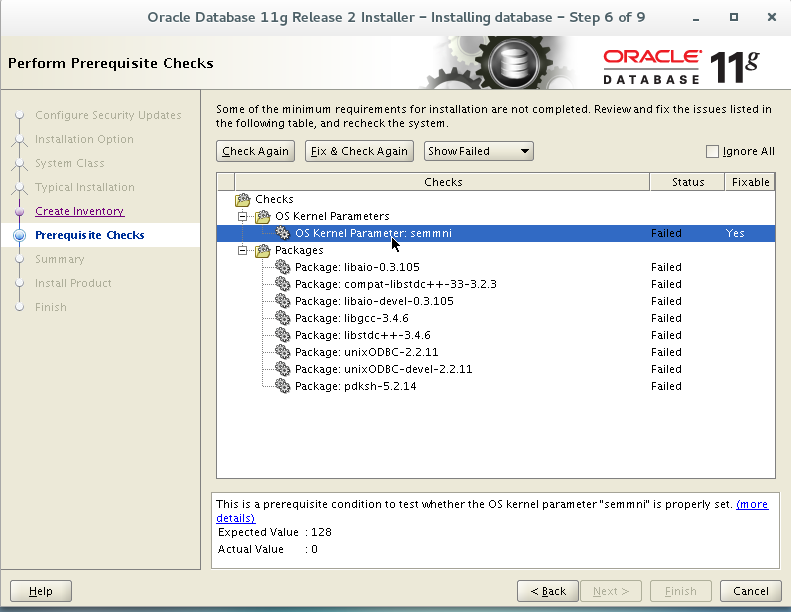Image resolution: width=791 pixels, height=612 pixels.
Task: Select row Package: libaio-0.3.105
Action: [x=496, y=267]
